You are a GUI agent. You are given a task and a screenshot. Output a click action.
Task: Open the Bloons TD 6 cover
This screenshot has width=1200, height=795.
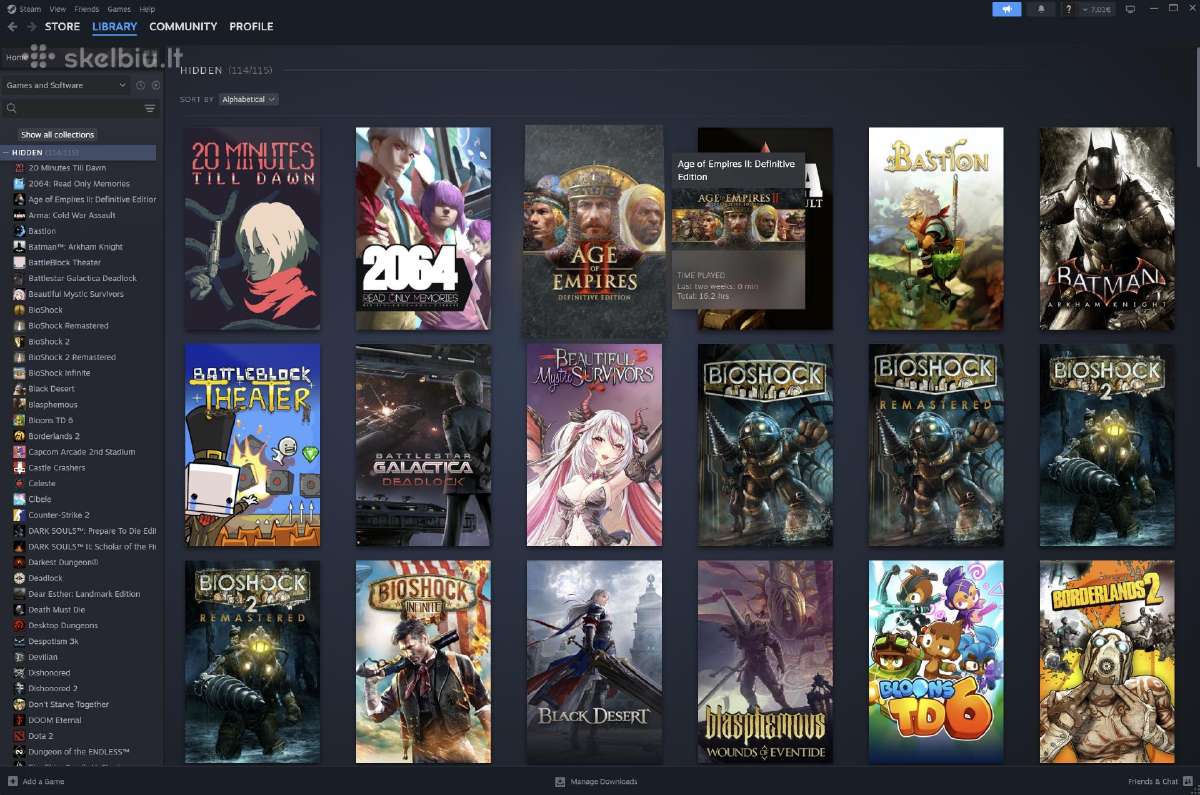click(x=936, y=662)
